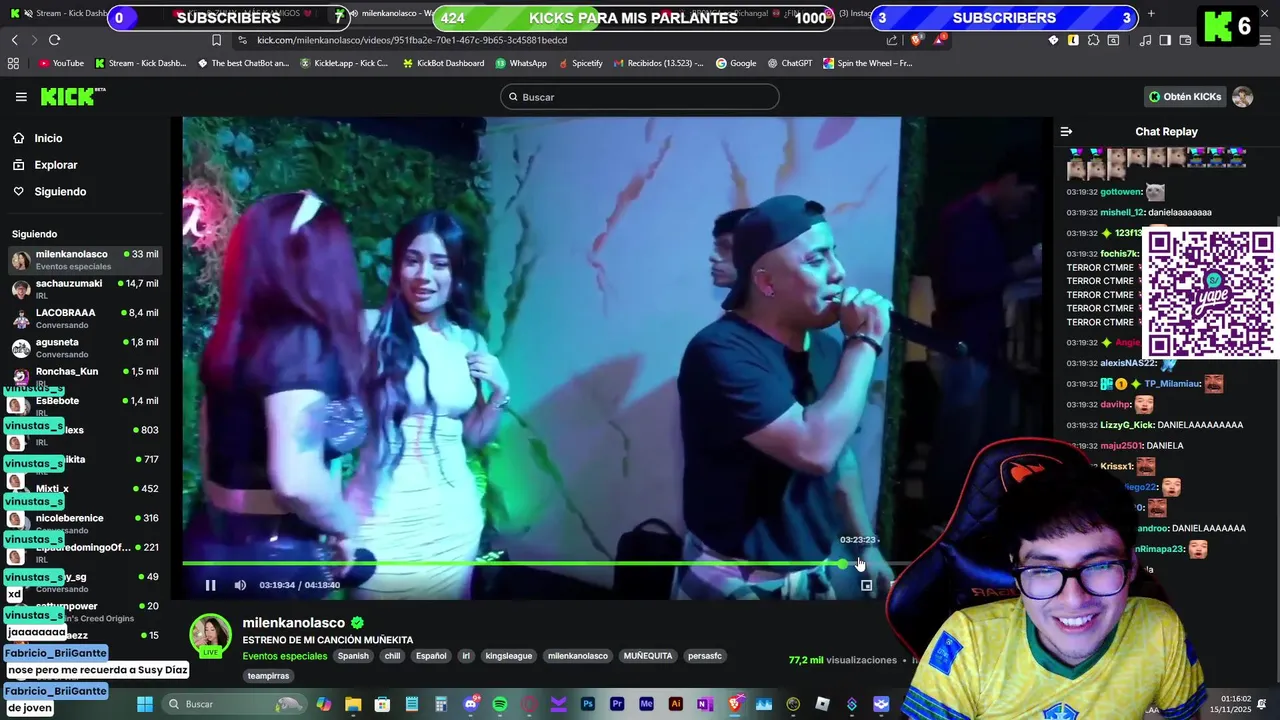Open milenkanolasco channel in sidebar
Viewport: 1280px width, 720px height.
pyautogui.click(x=85, y=260)
